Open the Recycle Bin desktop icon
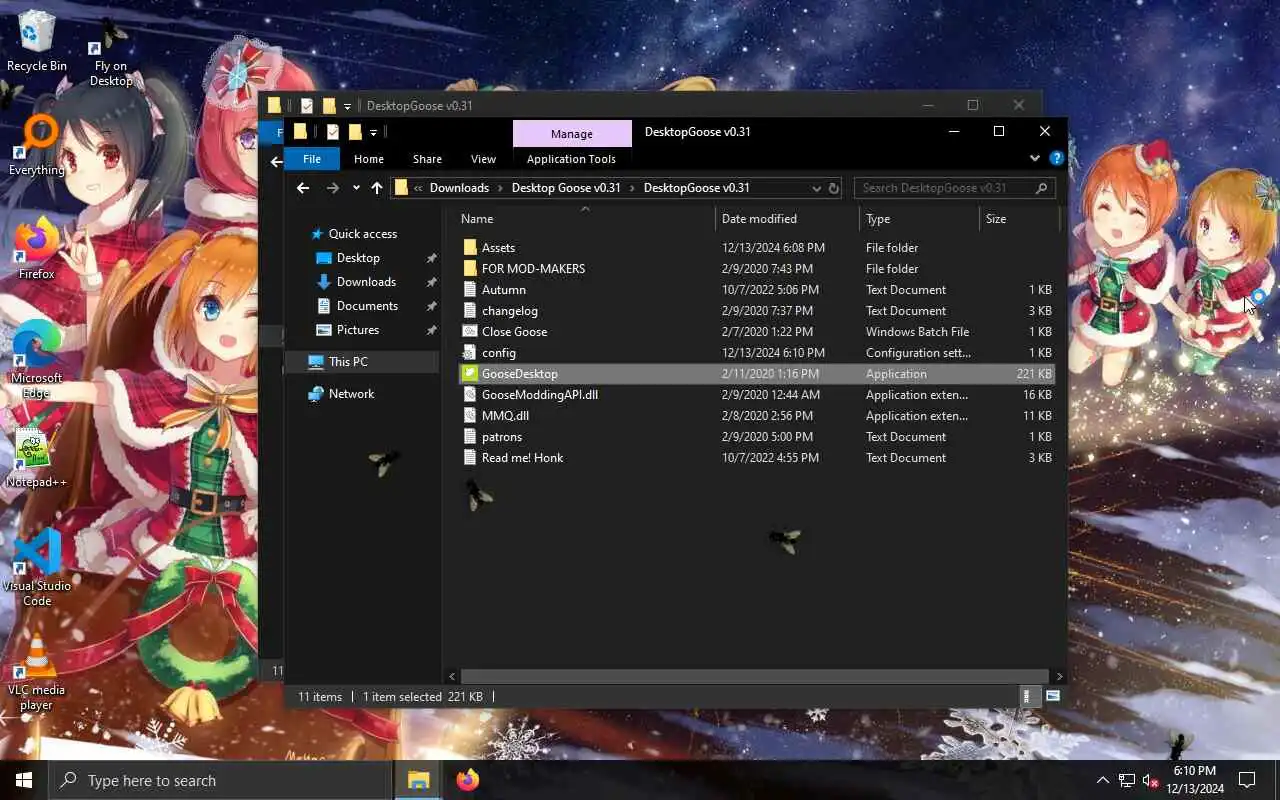Screen dimensions: 1280x800 [x=37, y=41]
